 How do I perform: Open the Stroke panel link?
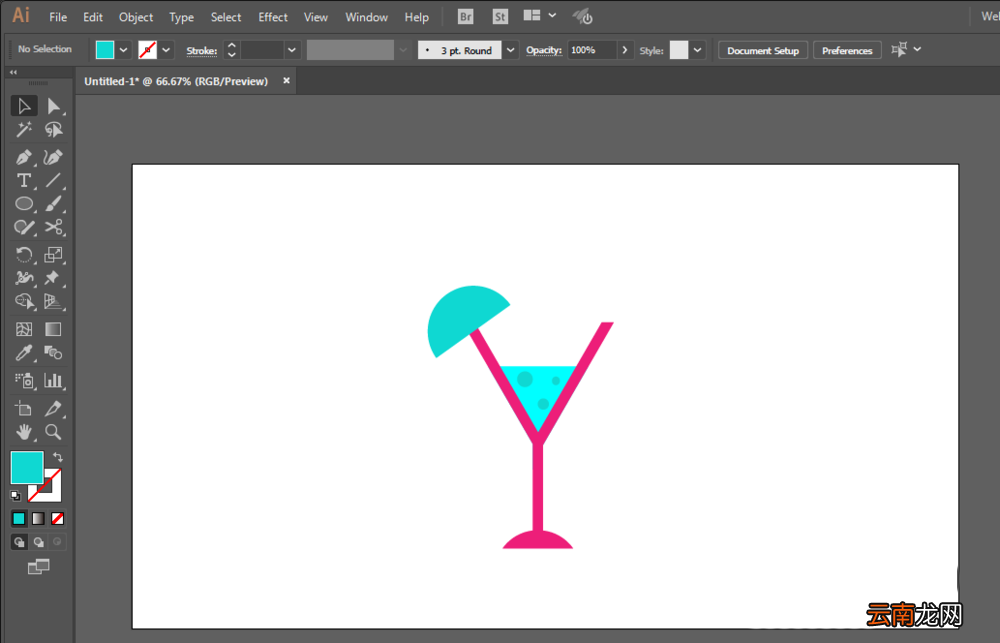tap(202, 50)
